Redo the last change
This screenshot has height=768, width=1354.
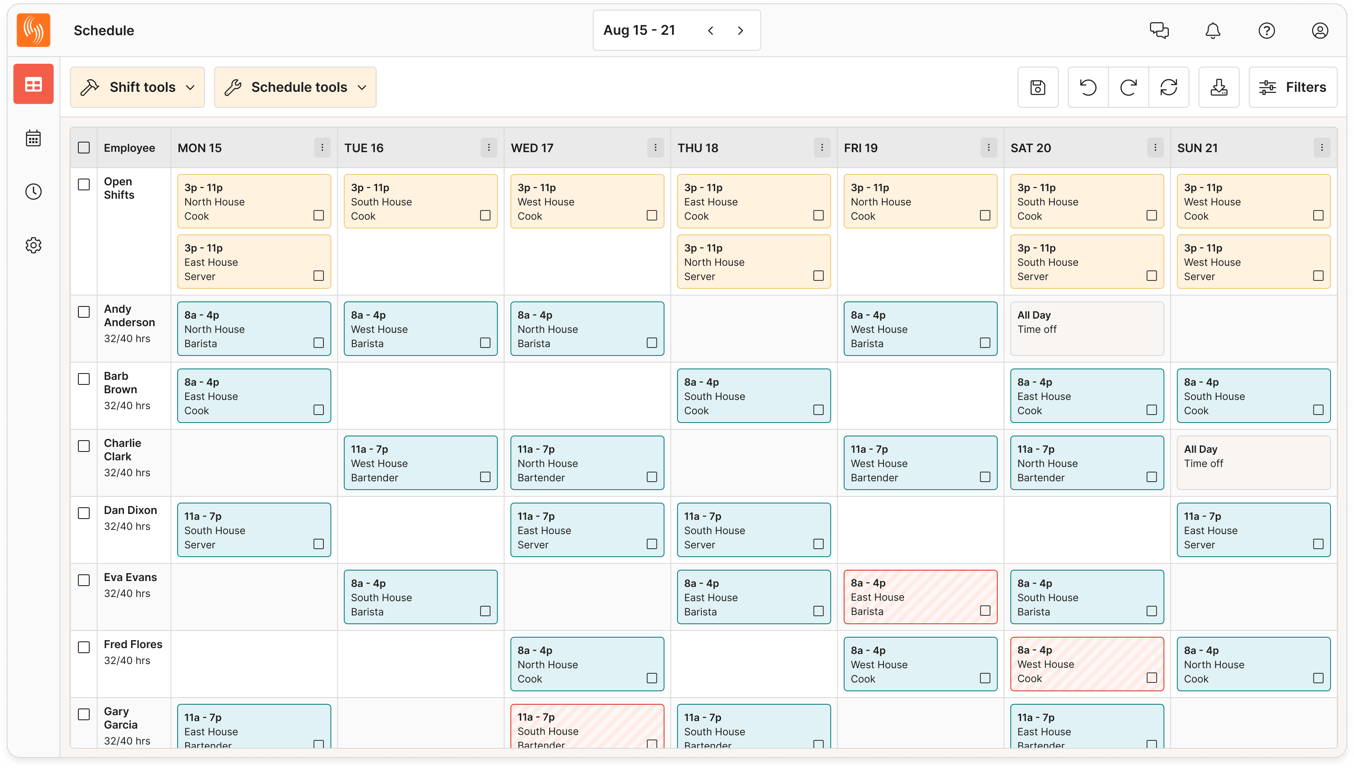click(x=1128, y=87)
